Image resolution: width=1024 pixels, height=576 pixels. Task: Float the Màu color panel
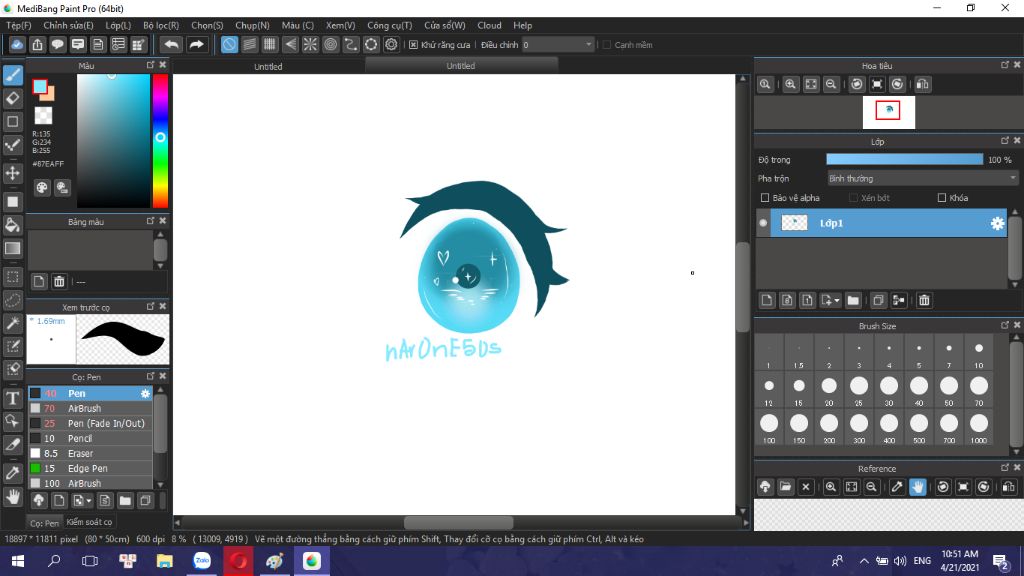pos(150,65)
